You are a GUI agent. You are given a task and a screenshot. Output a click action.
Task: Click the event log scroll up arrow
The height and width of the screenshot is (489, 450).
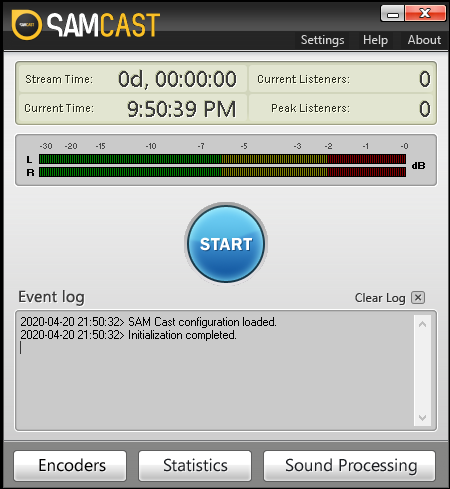(x=422, y=324)
